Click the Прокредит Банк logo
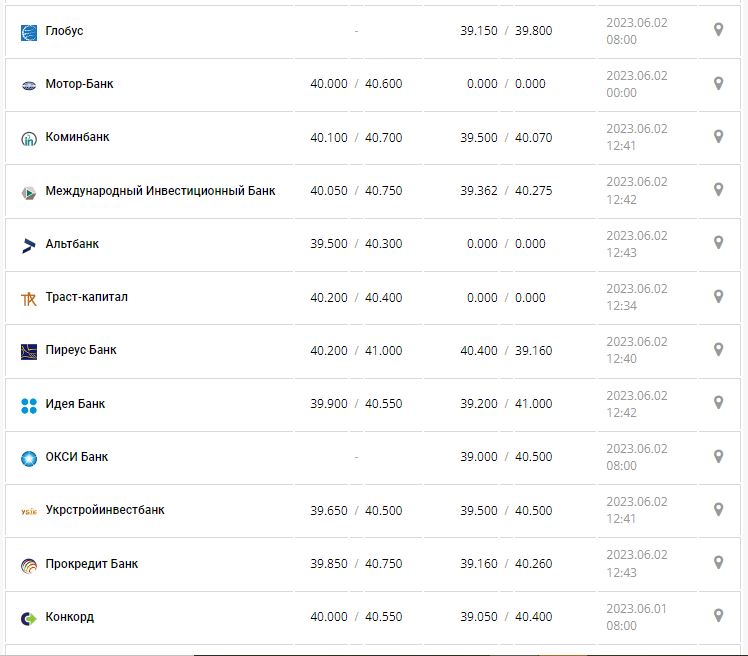The width and height of the screenshot is (748, 656). [29, 565]
